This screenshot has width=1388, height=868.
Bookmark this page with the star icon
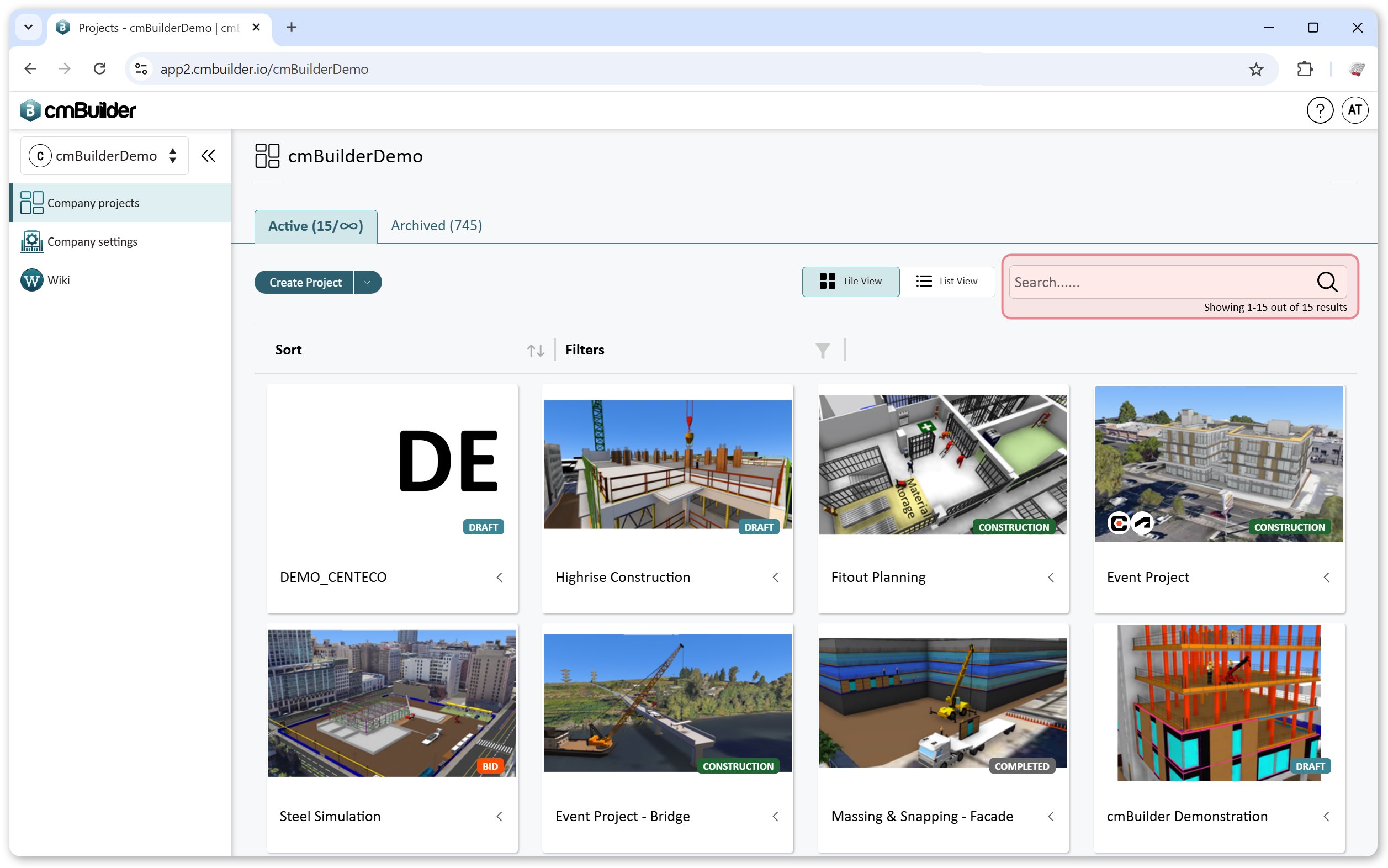(x=1255, y=69)
